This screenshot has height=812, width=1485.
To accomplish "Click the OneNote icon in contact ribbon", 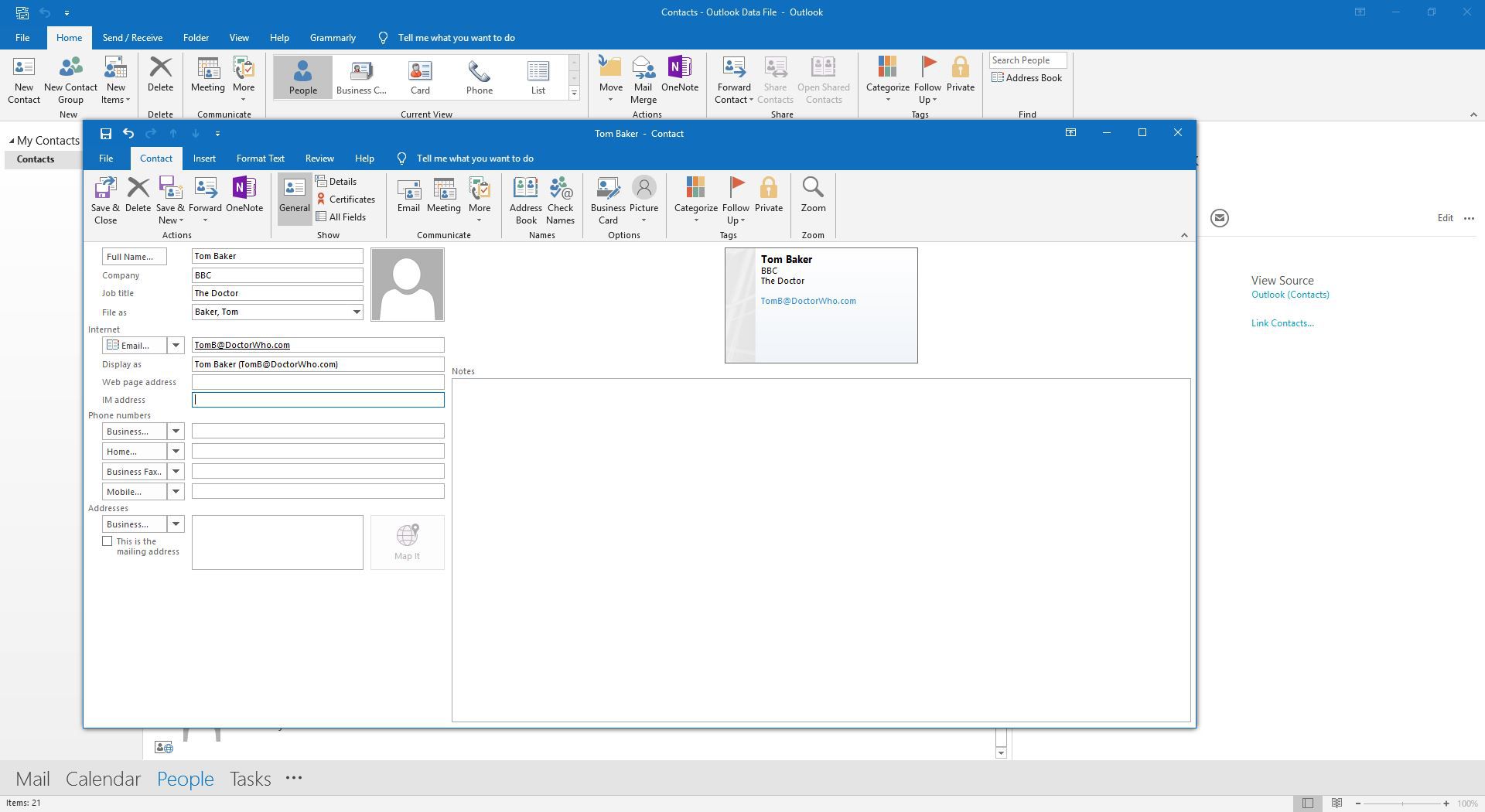I will point(244,195).
